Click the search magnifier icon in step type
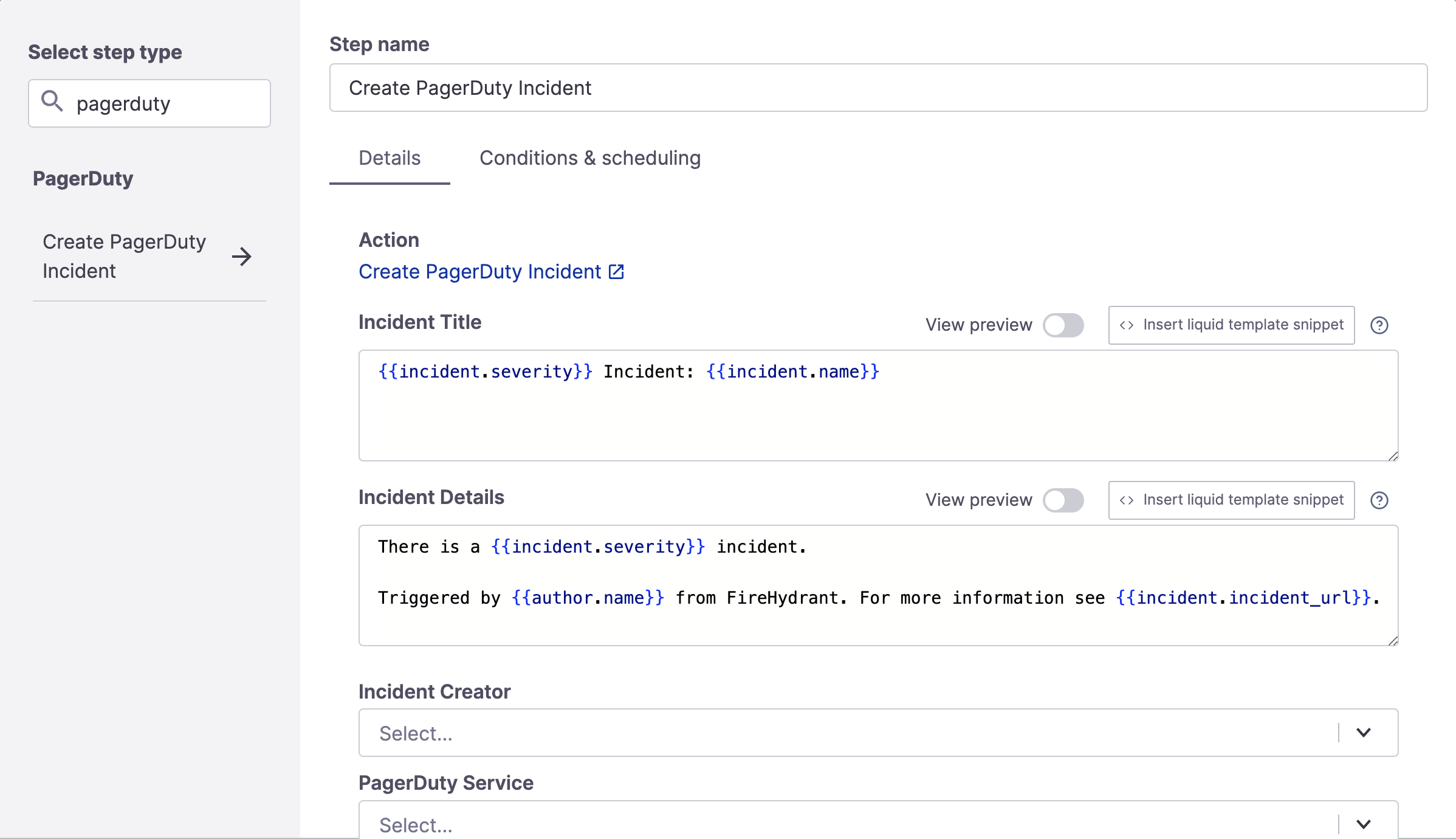This screenshot has height=839, width=1456. [52, 102]
